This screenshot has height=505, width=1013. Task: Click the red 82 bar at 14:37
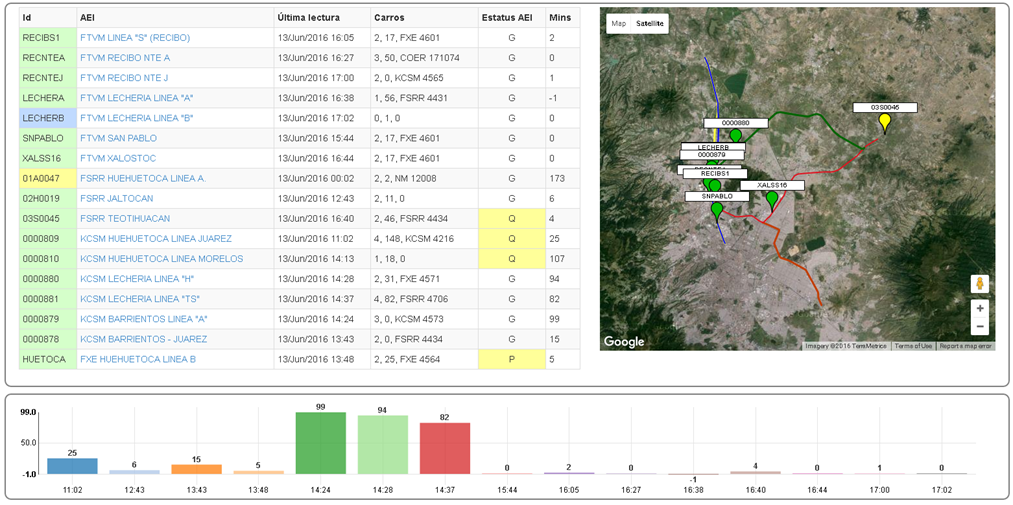point(444,447)
